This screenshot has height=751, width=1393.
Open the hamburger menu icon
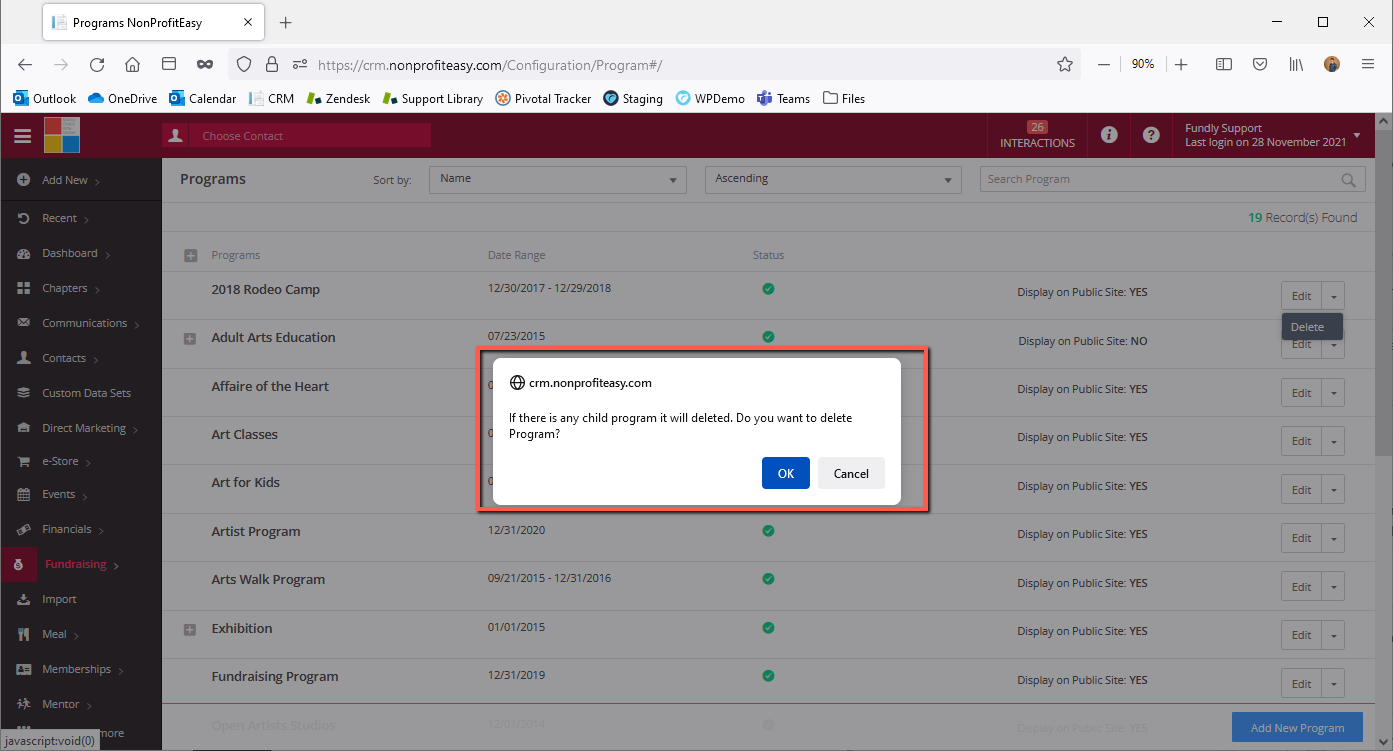pos(22,136)
